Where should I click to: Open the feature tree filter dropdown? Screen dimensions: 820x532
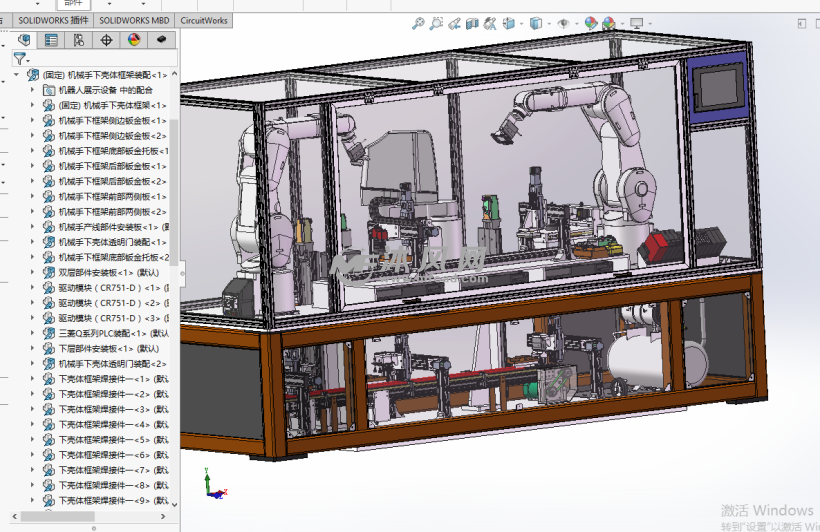[20, 59]
